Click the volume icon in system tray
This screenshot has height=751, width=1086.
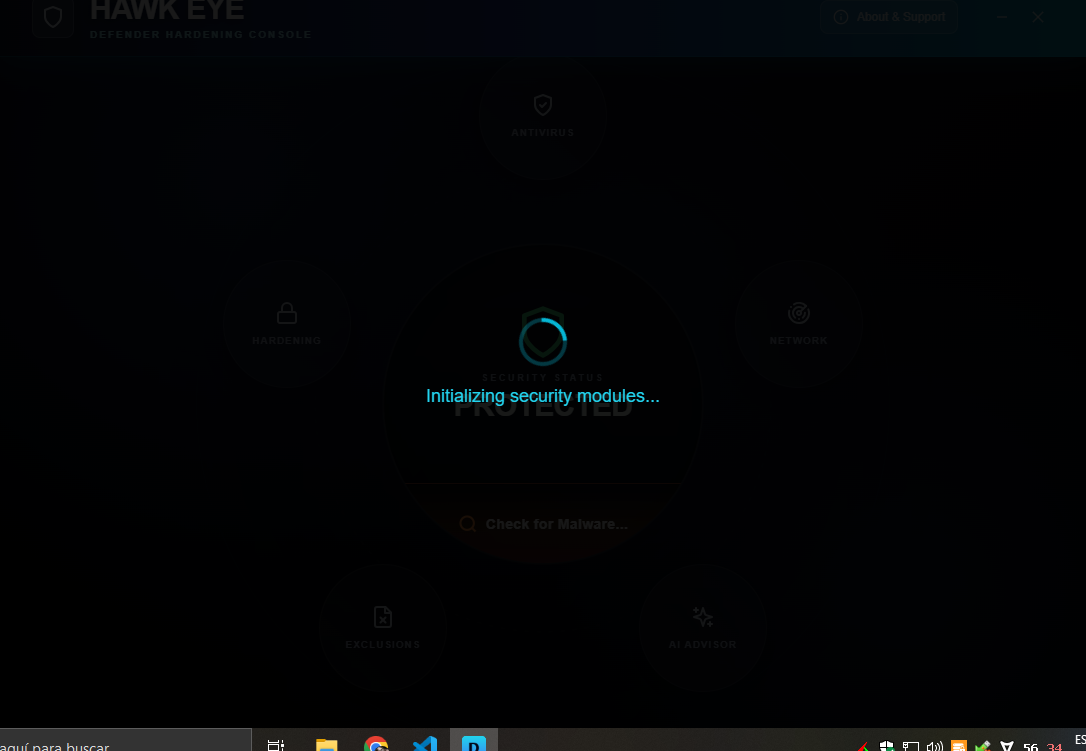pos(934,746)
